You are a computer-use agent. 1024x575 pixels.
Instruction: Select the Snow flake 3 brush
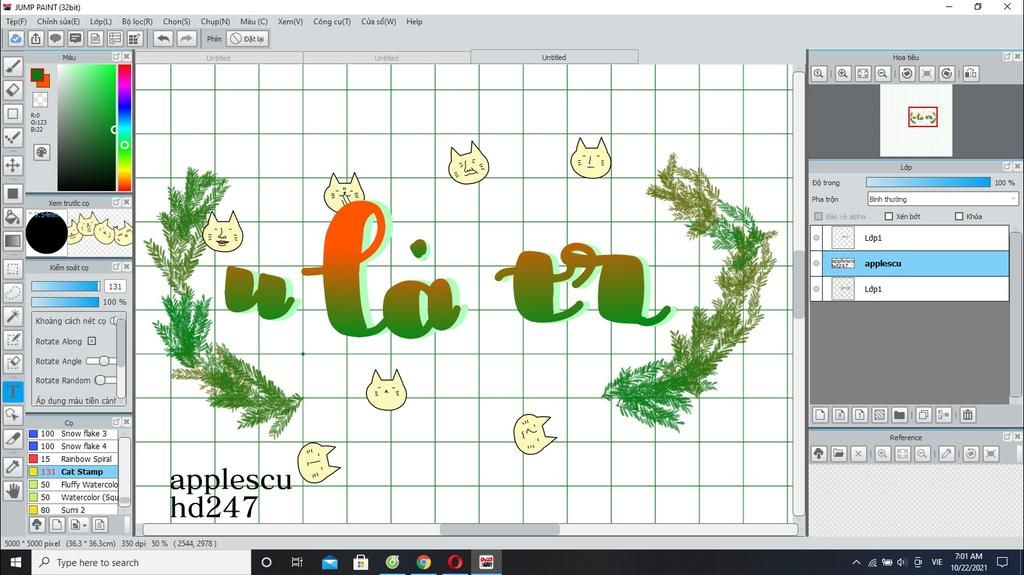[x=72, y=433]
